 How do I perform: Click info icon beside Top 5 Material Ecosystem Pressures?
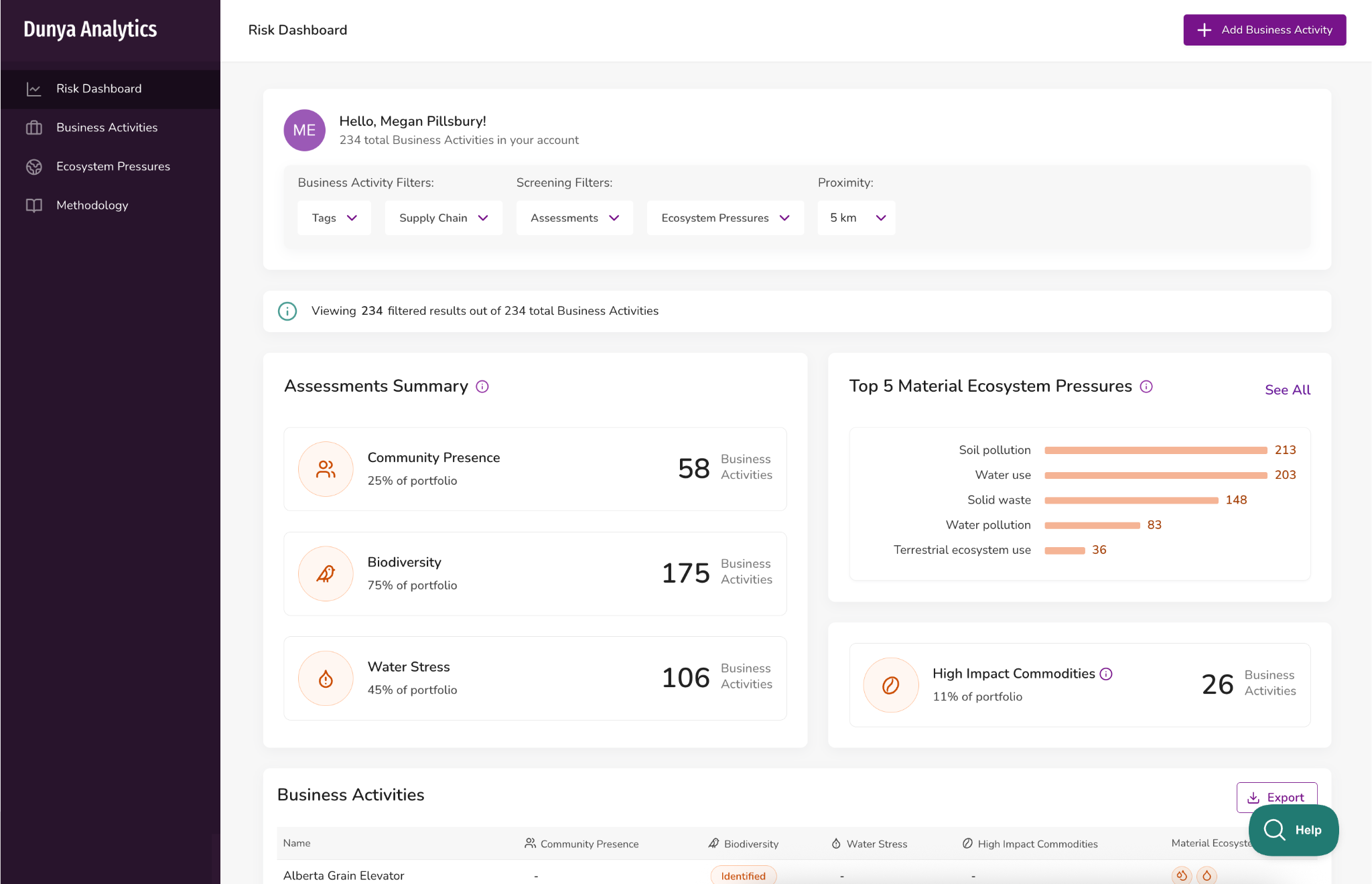pos(1146,386)
